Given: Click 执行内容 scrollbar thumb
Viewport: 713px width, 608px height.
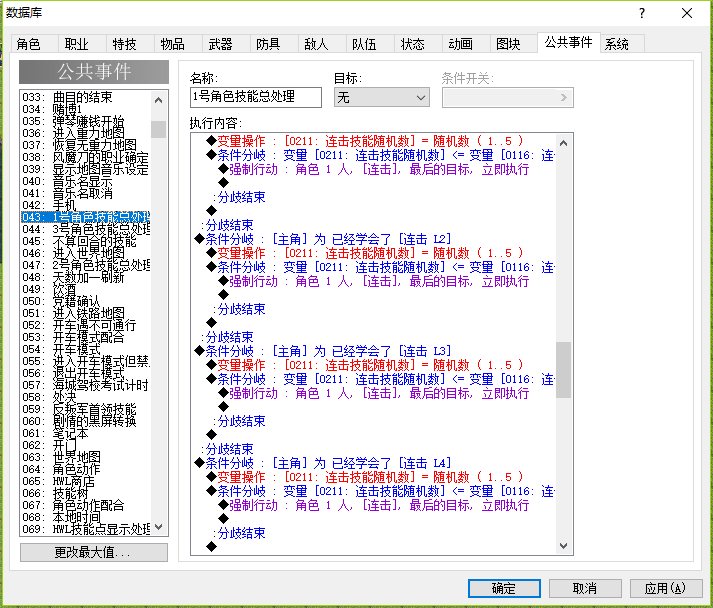Looking at the screenshot, I should [563, 370].
